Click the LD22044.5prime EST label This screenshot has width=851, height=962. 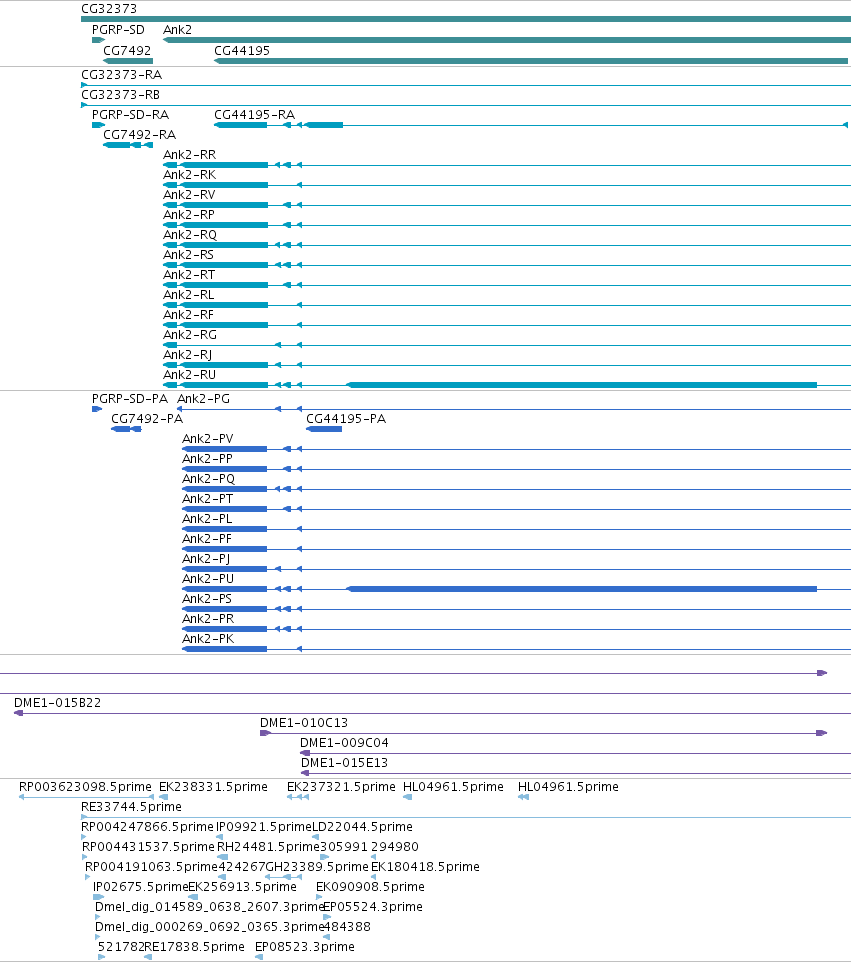(363, 827)
